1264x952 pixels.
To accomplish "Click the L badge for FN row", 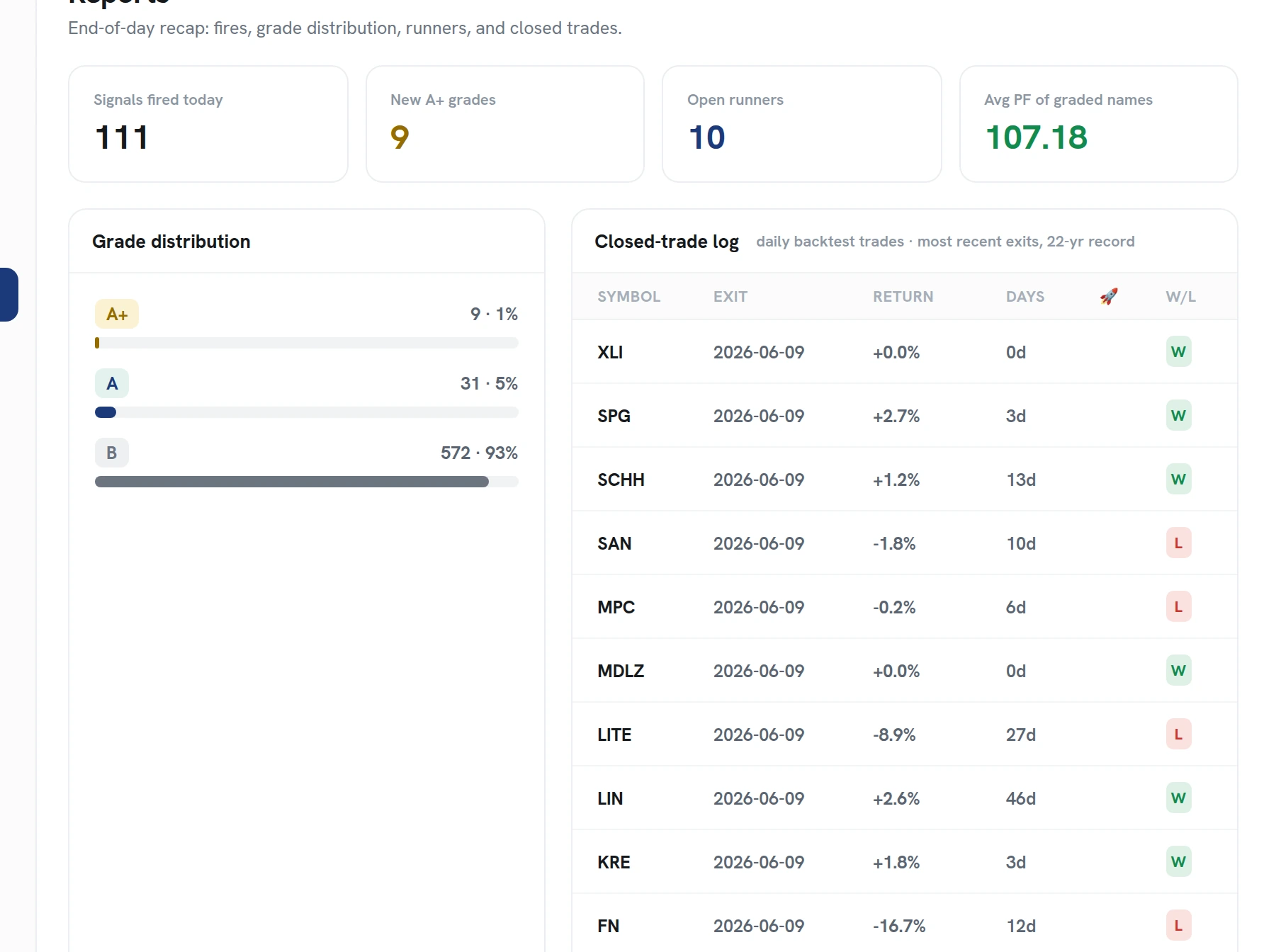I will point(1178,926).
